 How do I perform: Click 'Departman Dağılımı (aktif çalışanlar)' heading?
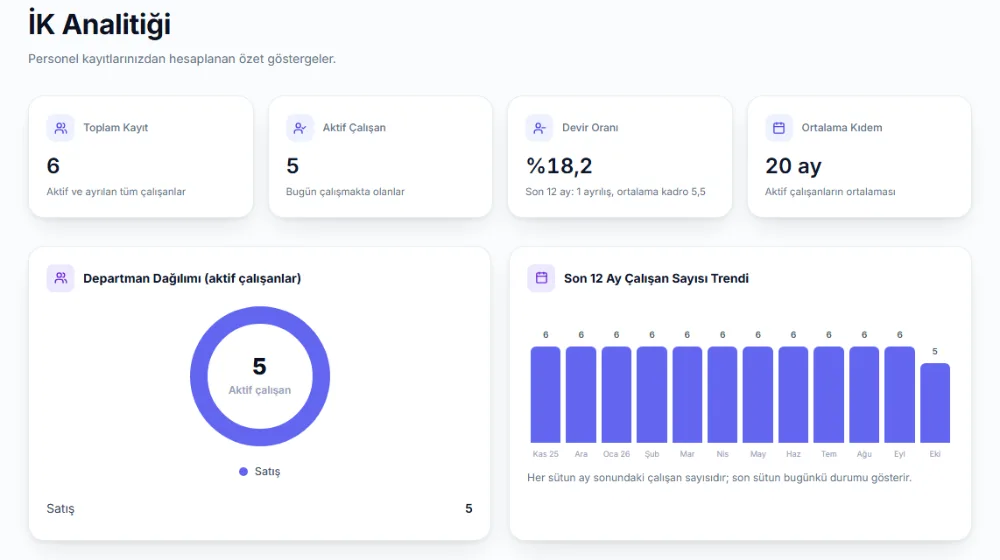pos(192,278)
